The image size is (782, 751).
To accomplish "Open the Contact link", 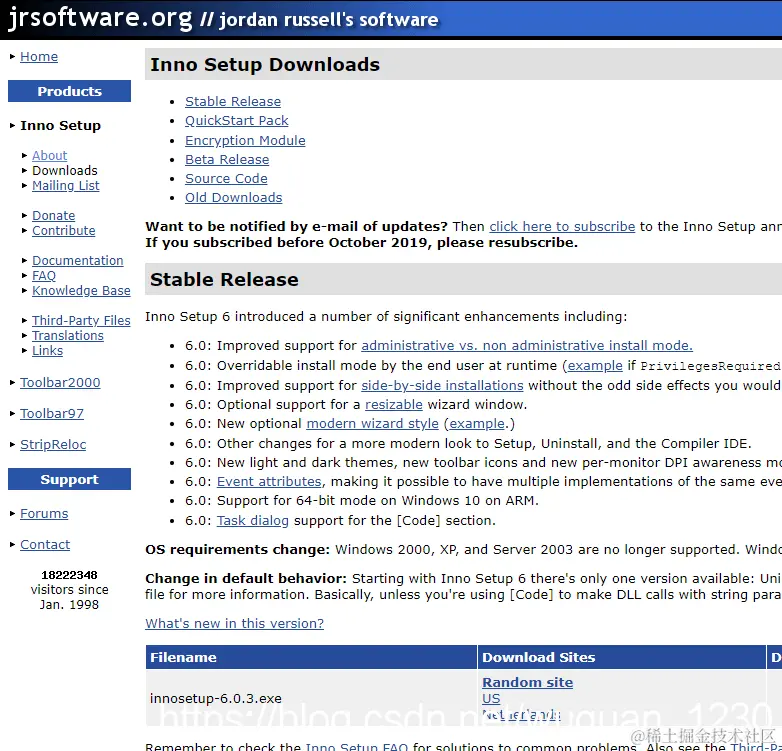I will point(45,545).
